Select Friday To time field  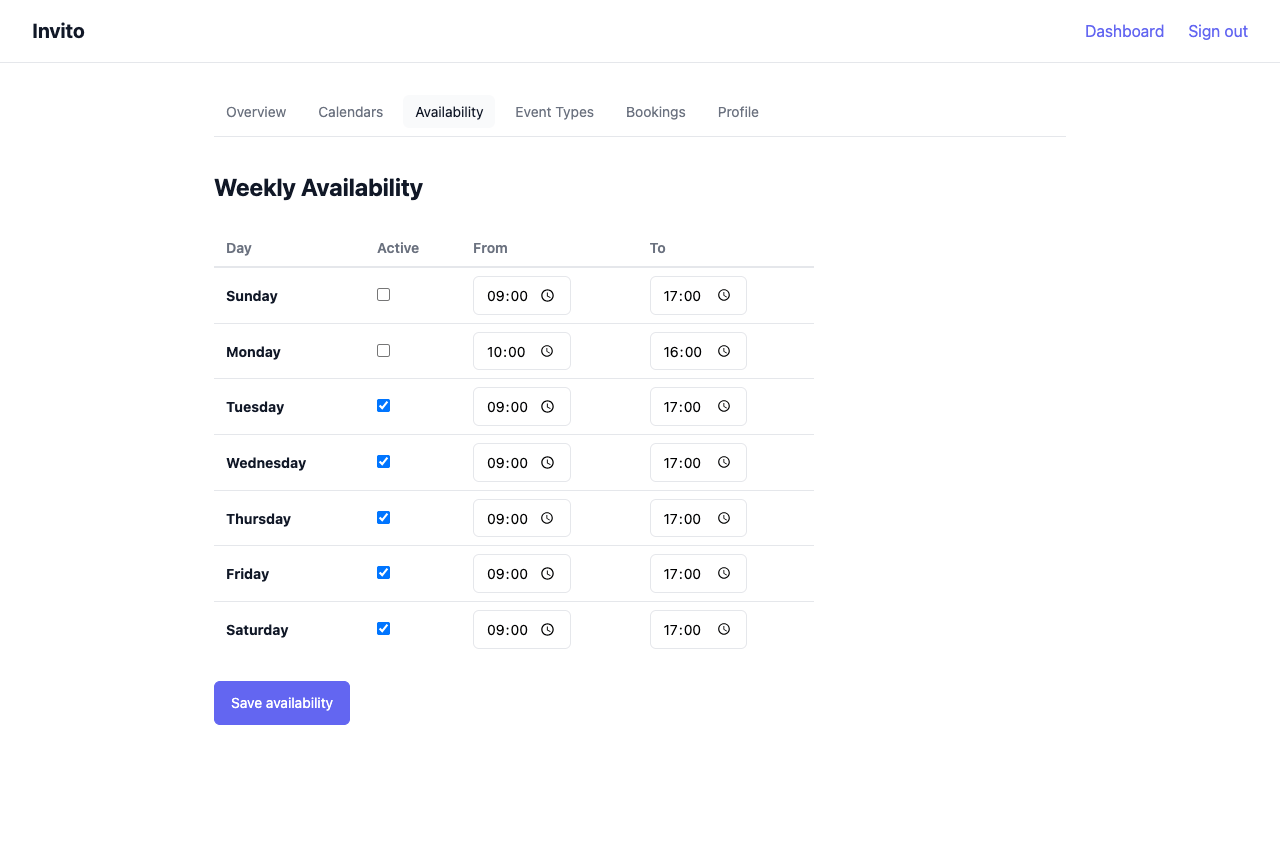(698, 574)
